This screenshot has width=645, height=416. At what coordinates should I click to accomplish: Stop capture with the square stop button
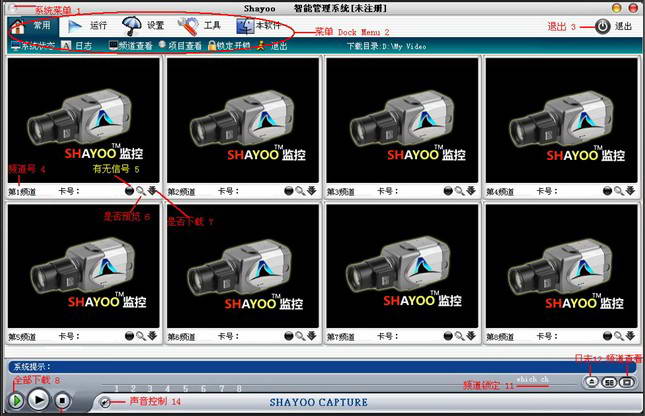point(62,400)
